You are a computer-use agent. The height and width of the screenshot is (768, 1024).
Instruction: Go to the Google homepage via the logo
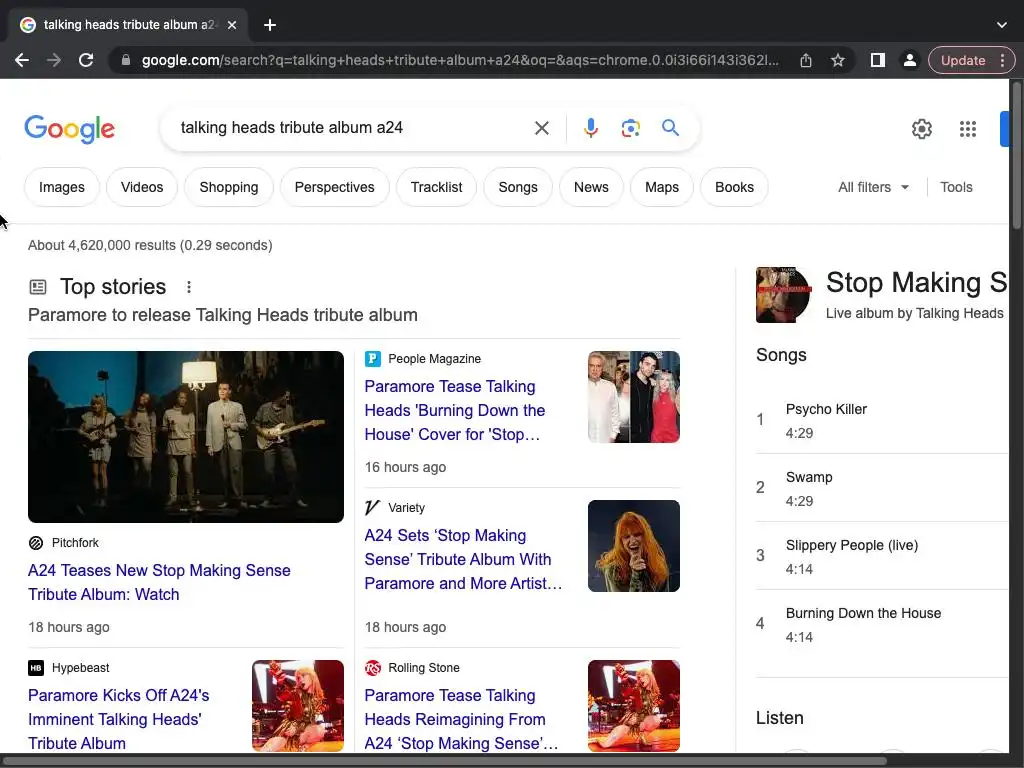click(x=70, y=129)
